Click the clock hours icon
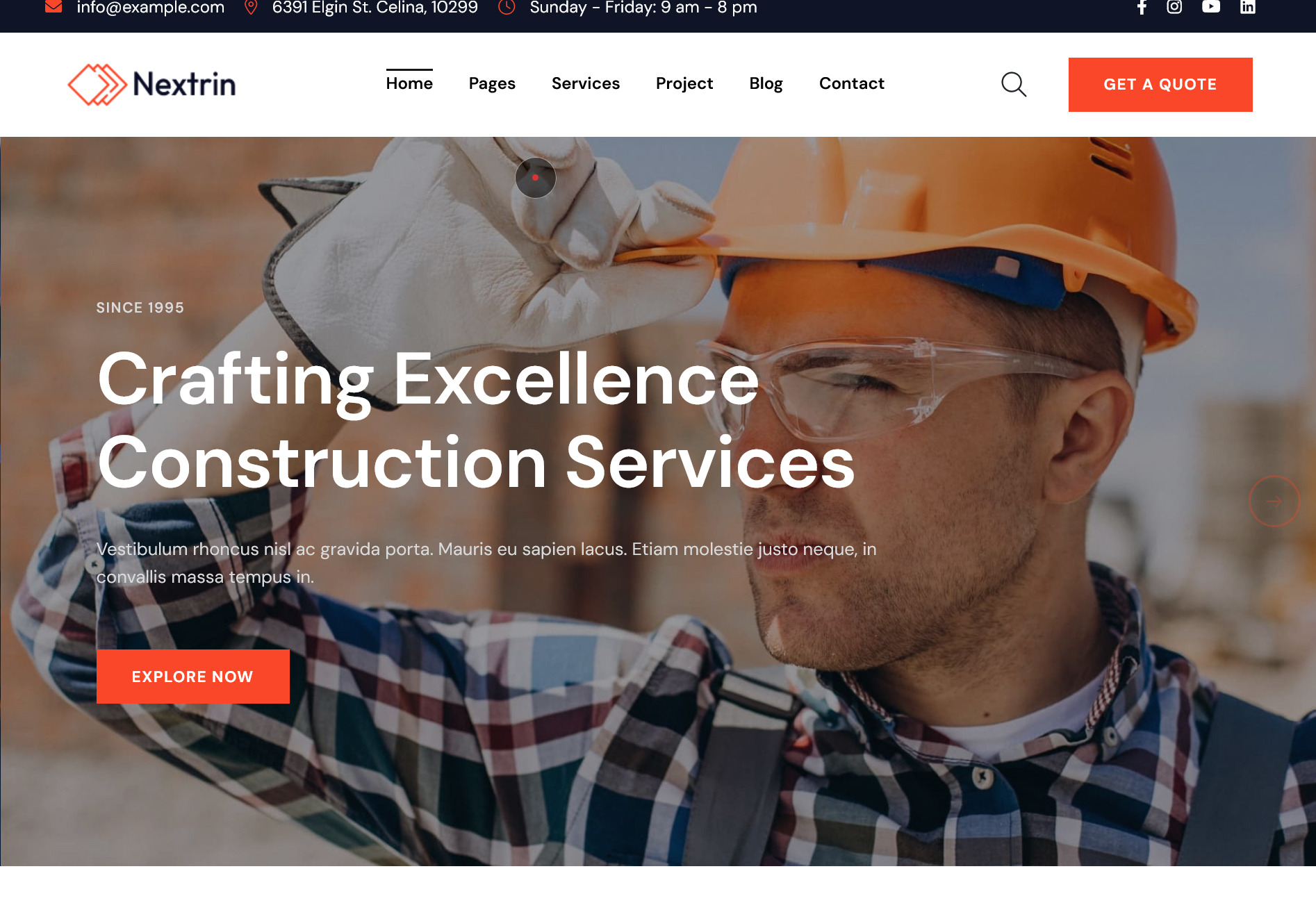 click(507, 7)
